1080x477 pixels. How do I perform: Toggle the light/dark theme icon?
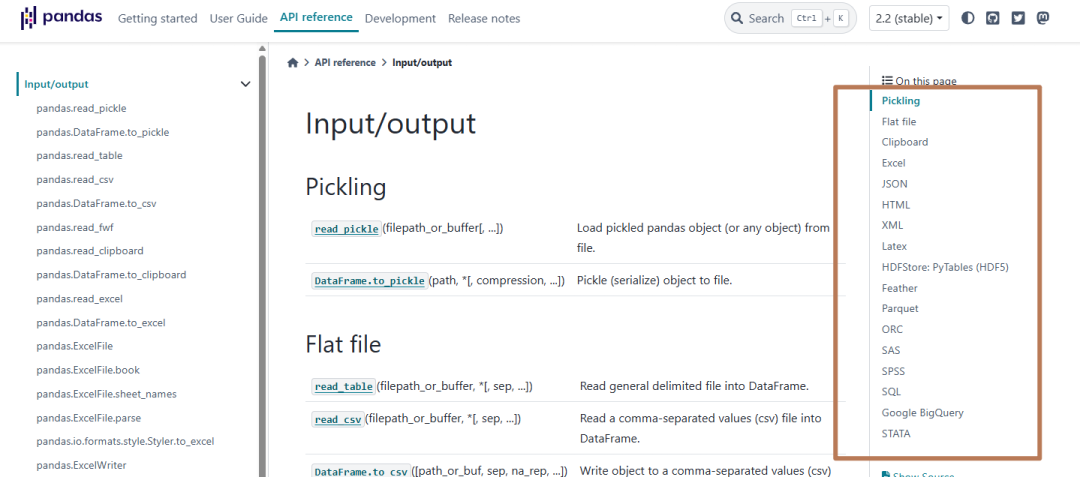[968, 19]
